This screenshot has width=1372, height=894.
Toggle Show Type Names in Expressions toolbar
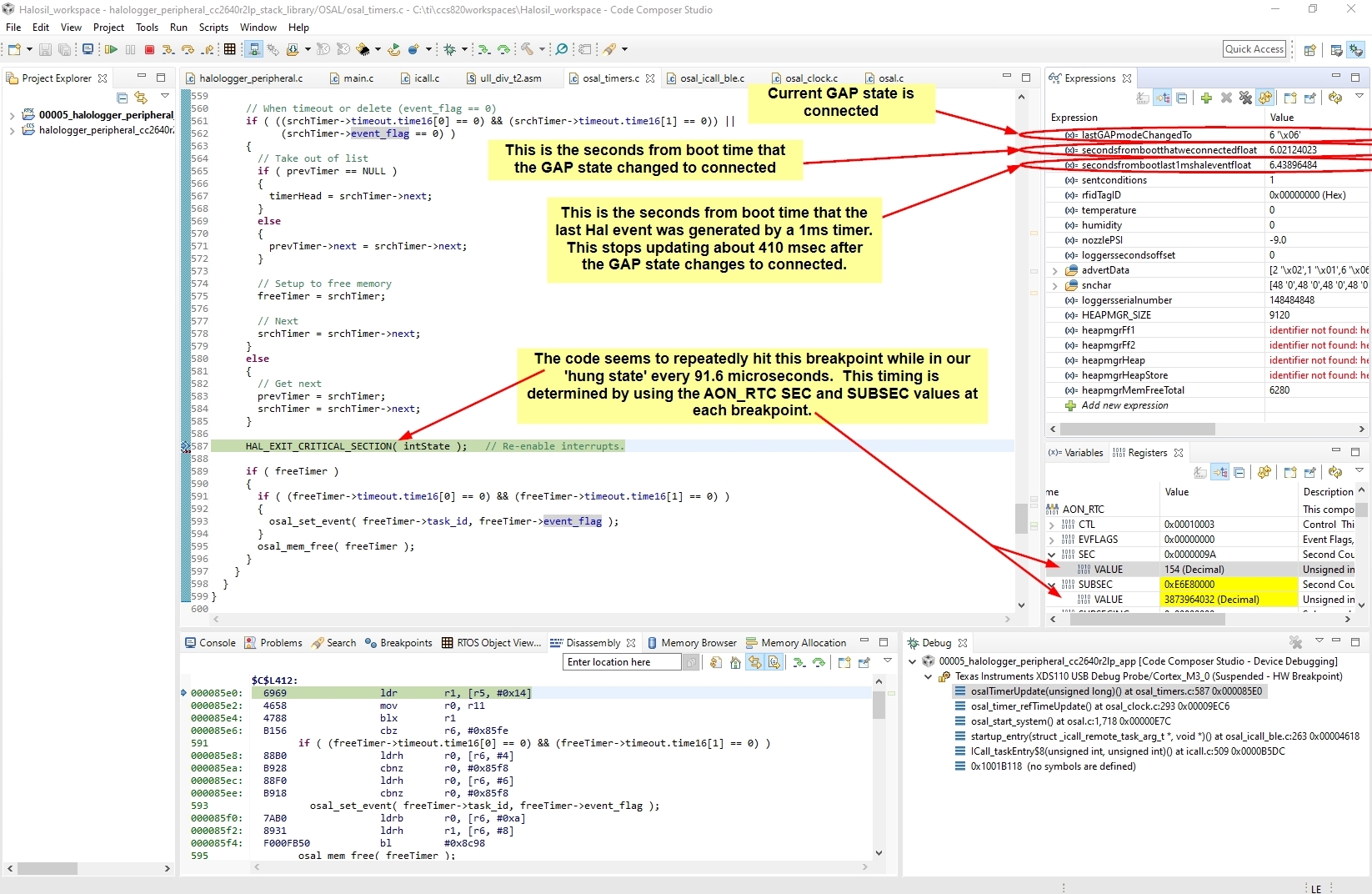(1143, 98)
